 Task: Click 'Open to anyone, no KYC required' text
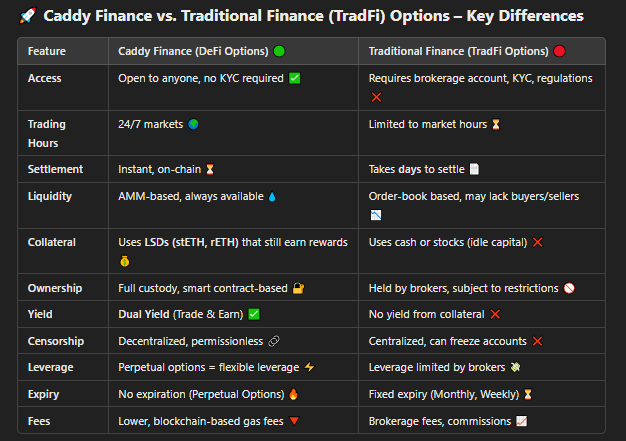(201, 78)
